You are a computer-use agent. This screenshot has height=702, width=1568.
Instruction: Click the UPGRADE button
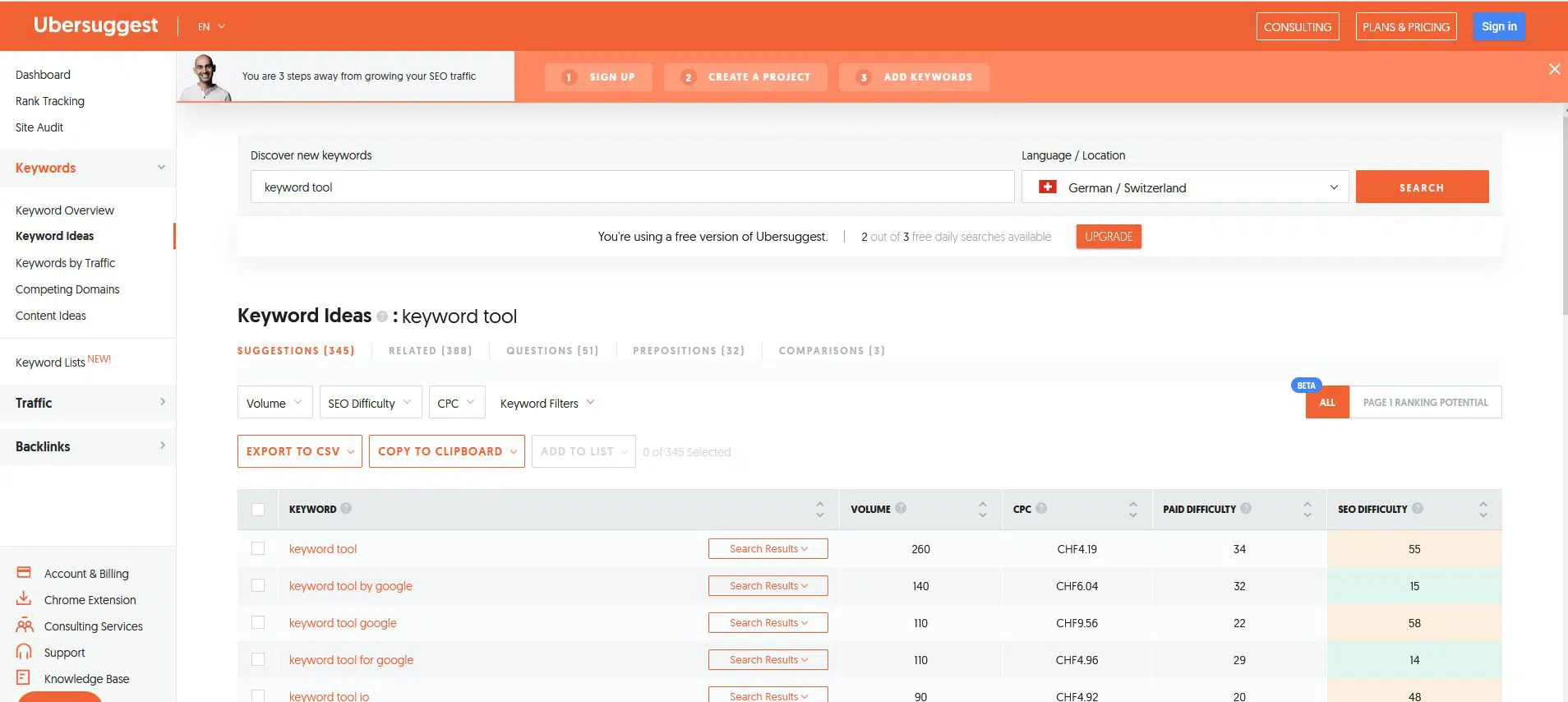[x=1109, y=236]
